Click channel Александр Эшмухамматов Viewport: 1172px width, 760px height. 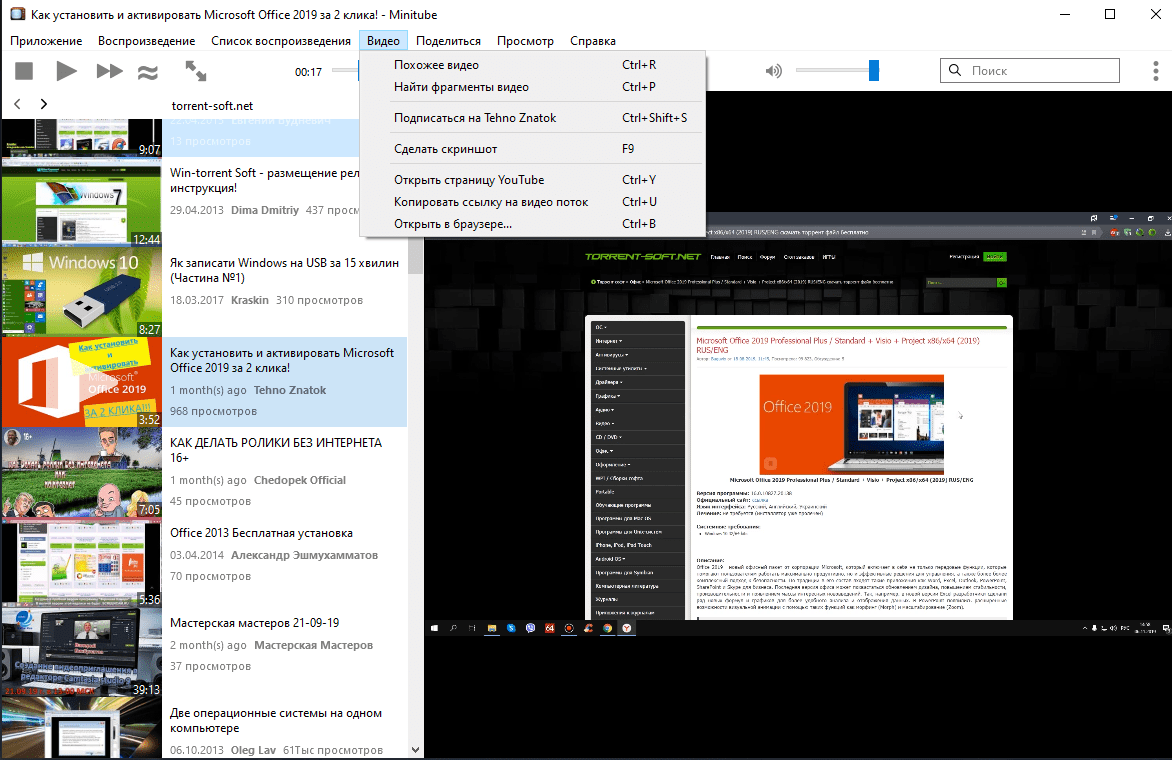tap(304, 555)
